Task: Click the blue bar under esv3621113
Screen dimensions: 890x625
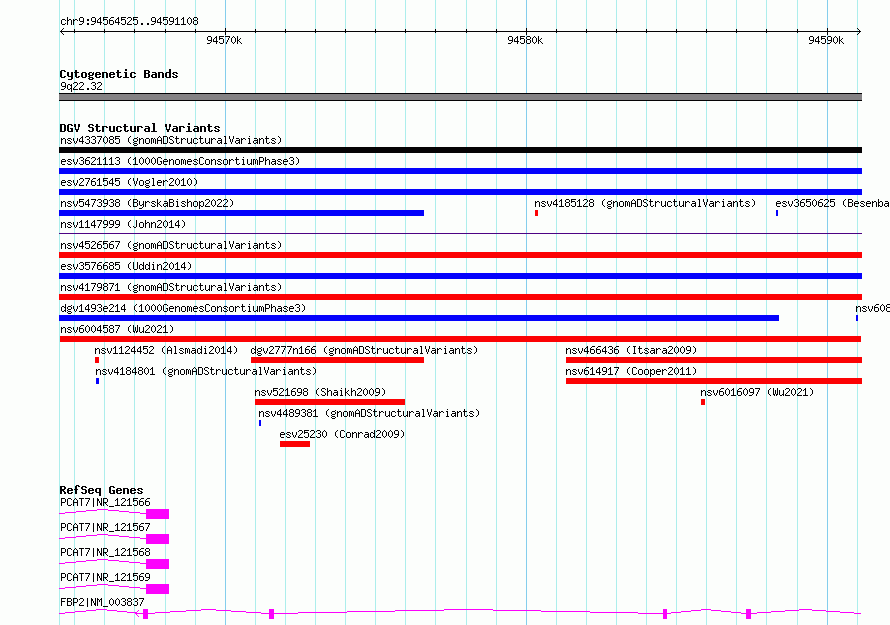Action: [x=460, y=171]
